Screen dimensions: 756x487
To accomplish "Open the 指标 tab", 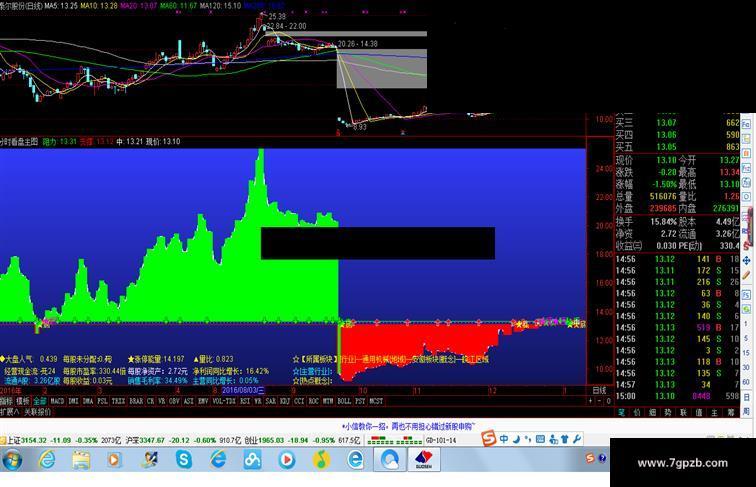I will tap(6, 401).
